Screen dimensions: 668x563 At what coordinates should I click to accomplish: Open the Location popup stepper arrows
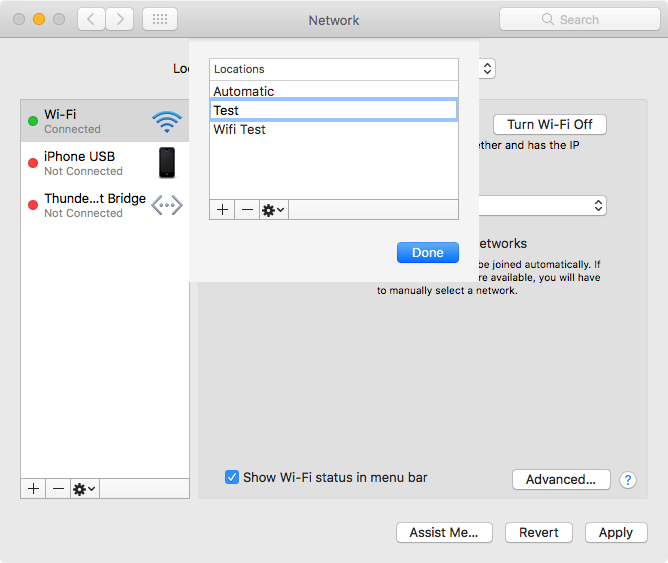[487, 69]
